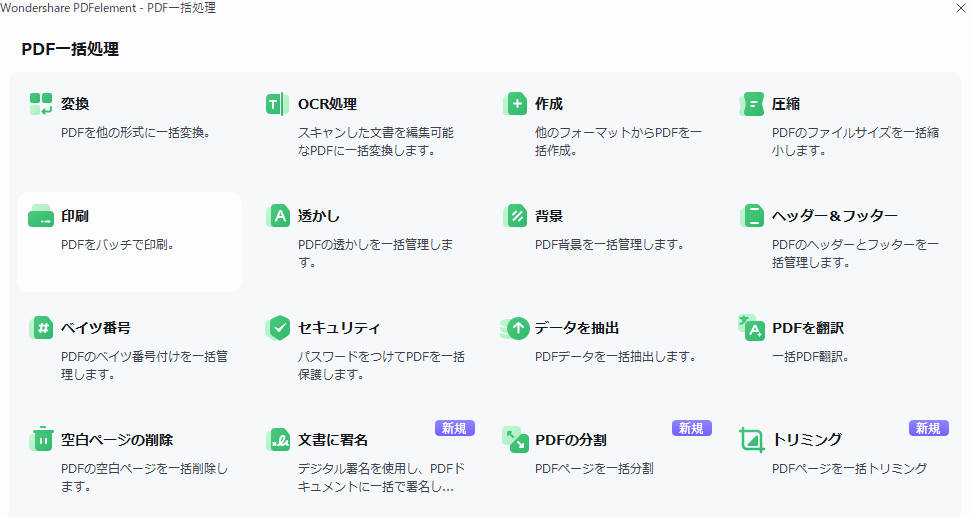Select the 印刷 batch print title
Image resolution: width=971 pixels, height=517 pixels.
tap(75, 216)
